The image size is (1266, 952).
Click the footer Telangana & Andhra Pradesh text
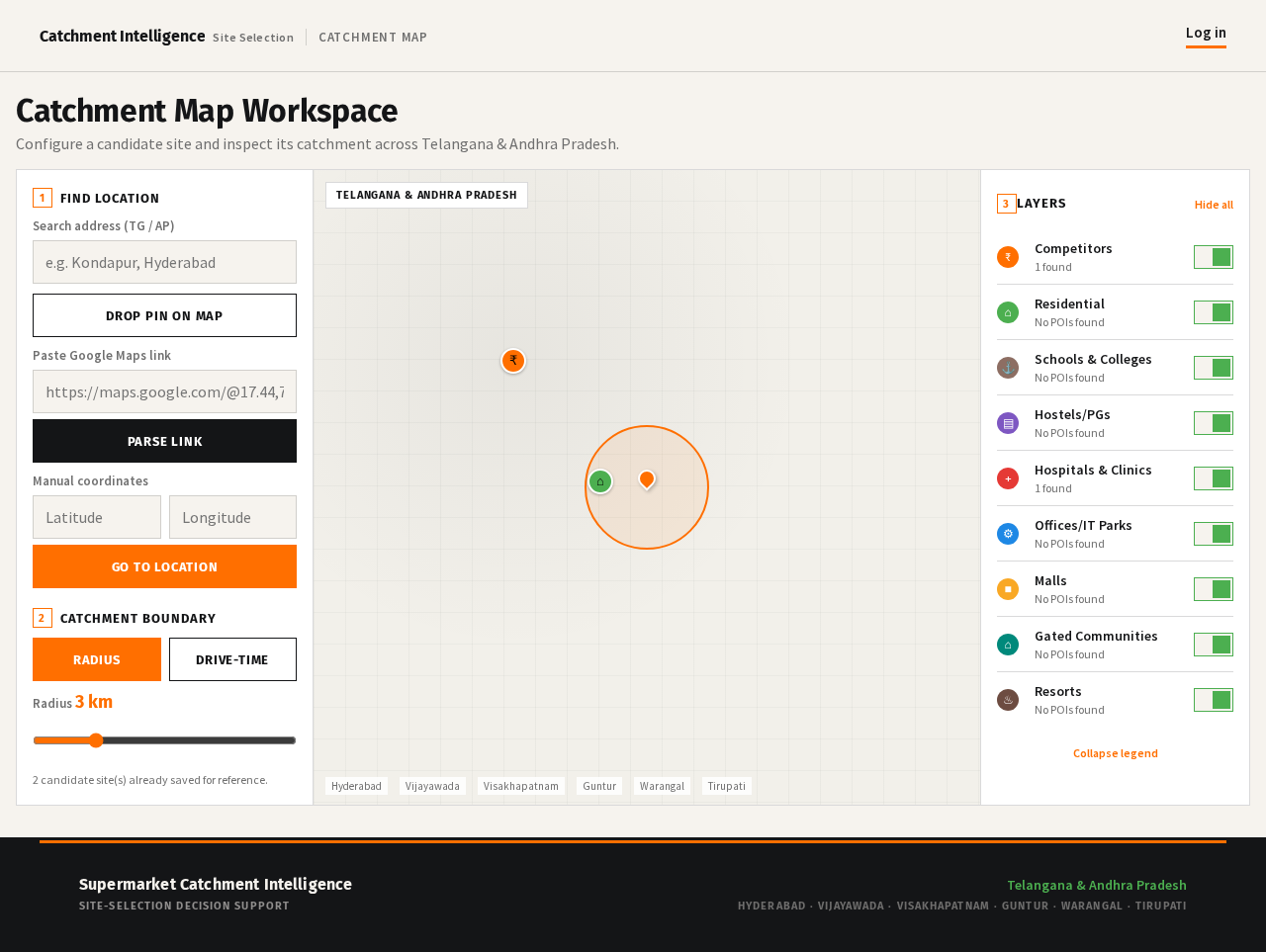1097,885
